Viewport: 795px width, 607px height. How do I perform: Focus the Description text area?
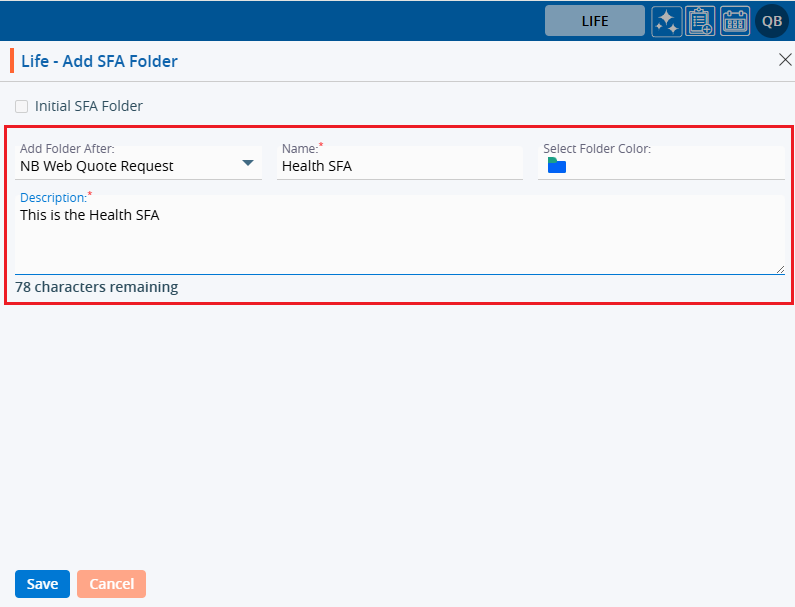(x=399, y=238)
